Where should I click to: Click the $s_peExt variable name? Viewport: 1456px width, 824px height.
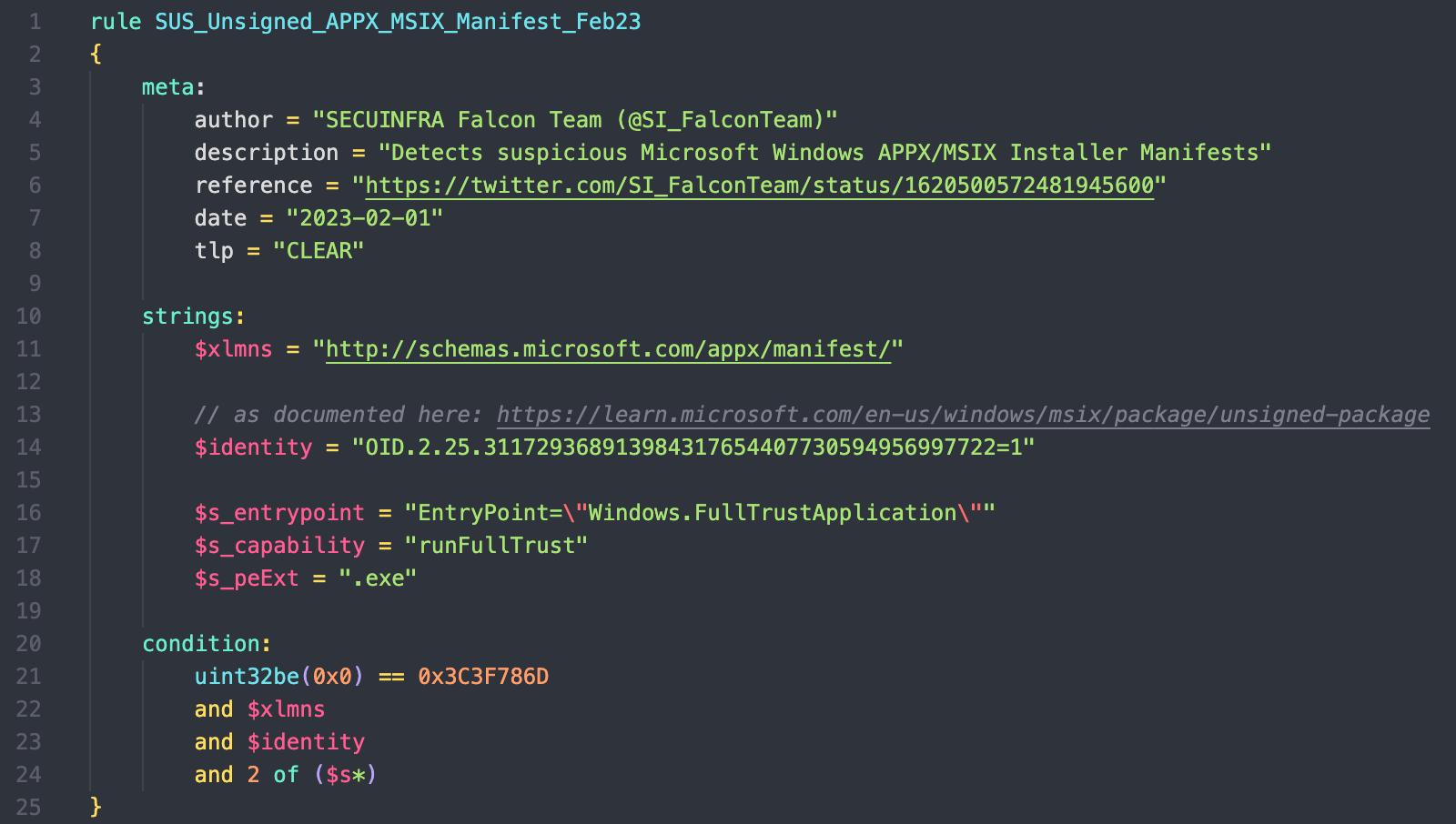247,578
